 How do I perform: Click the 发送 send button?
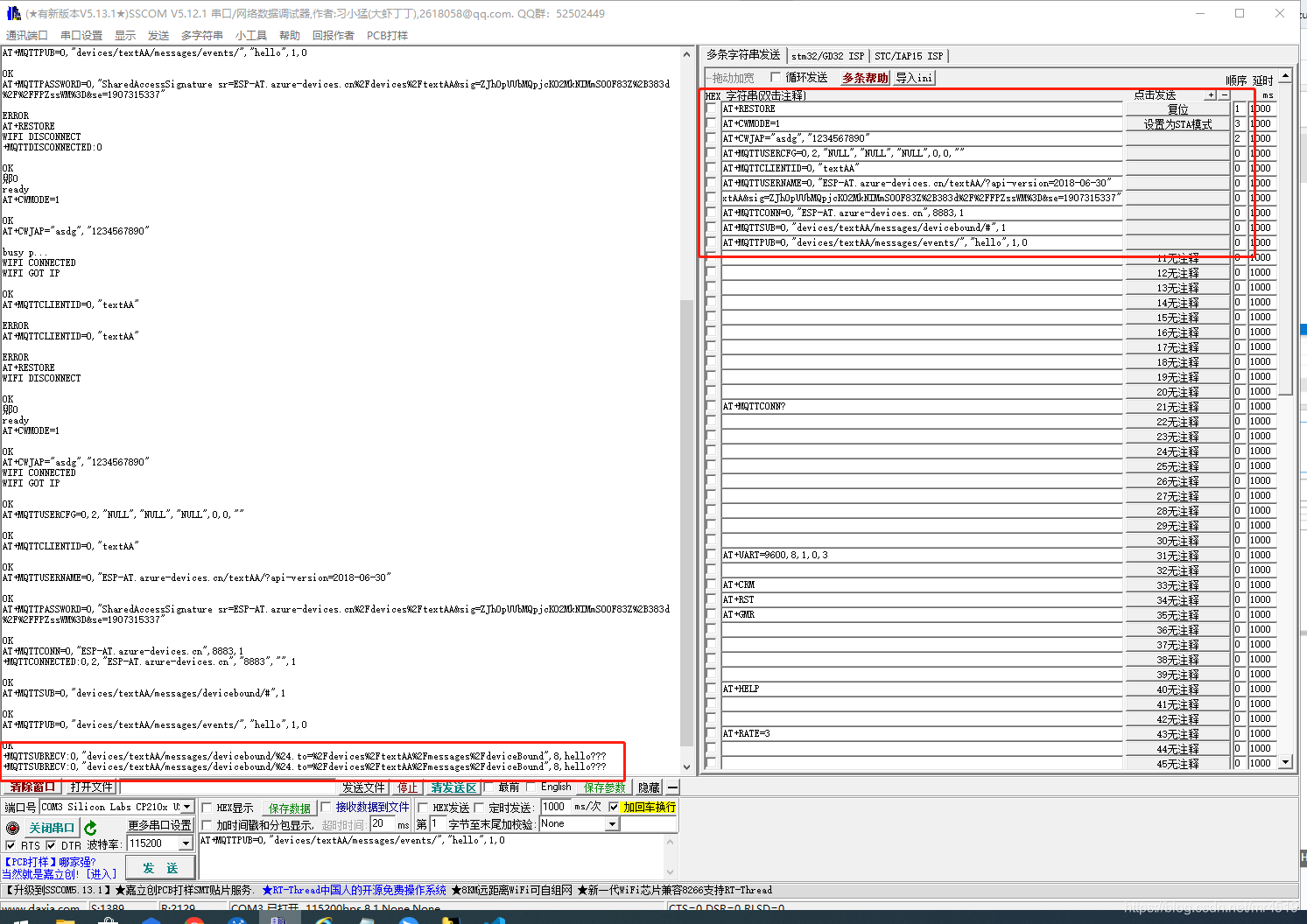(x=160, y=868)
